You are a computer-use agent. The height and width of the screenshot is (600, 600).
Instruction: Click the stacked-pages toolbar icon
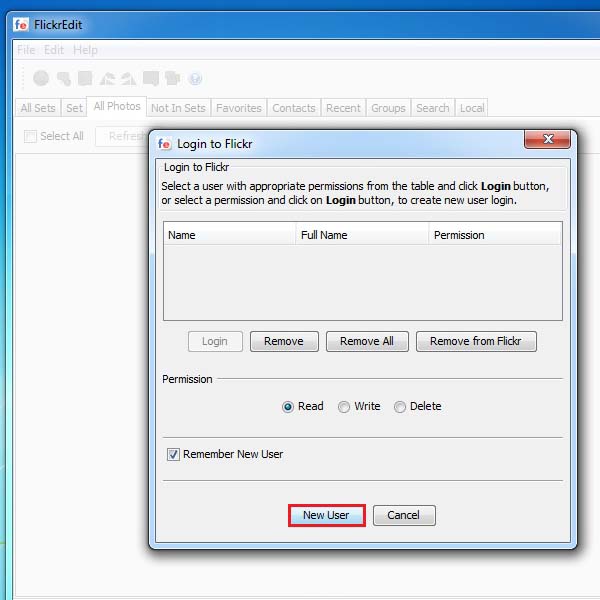click(x=173, y=78)
